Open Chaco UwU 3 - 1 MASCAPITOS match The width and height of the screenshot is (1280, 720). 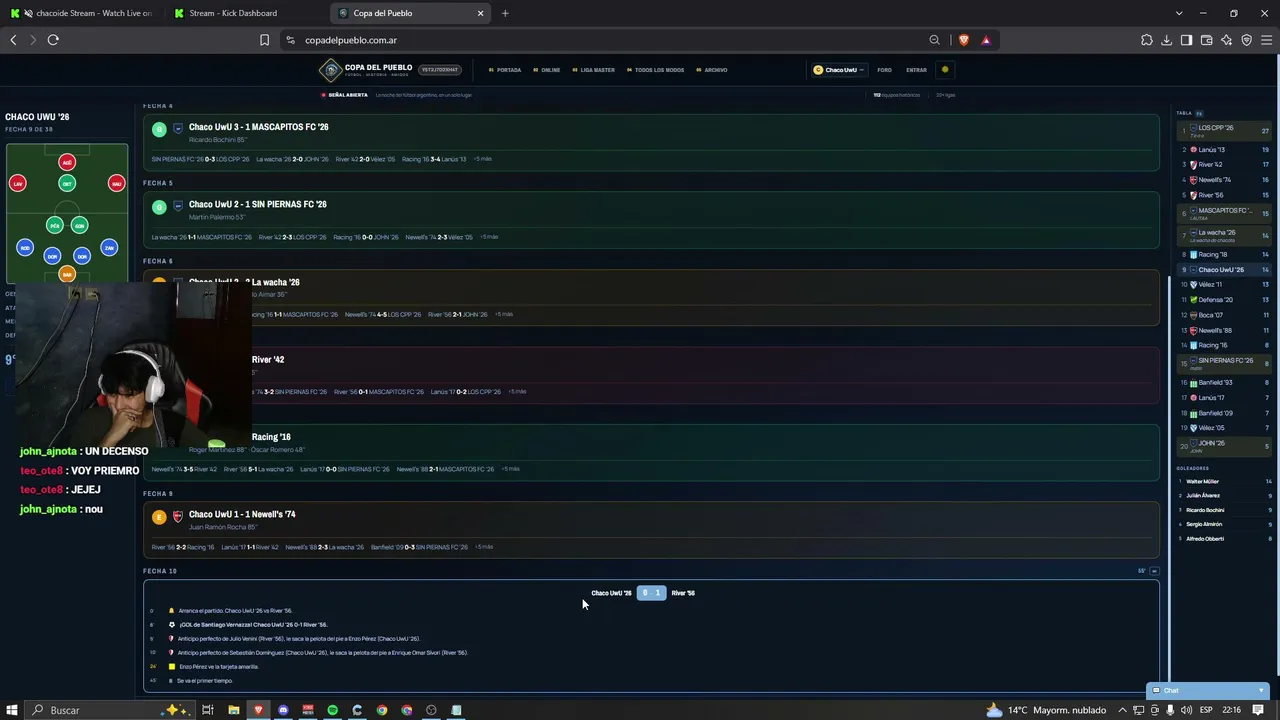coord(651,143)
